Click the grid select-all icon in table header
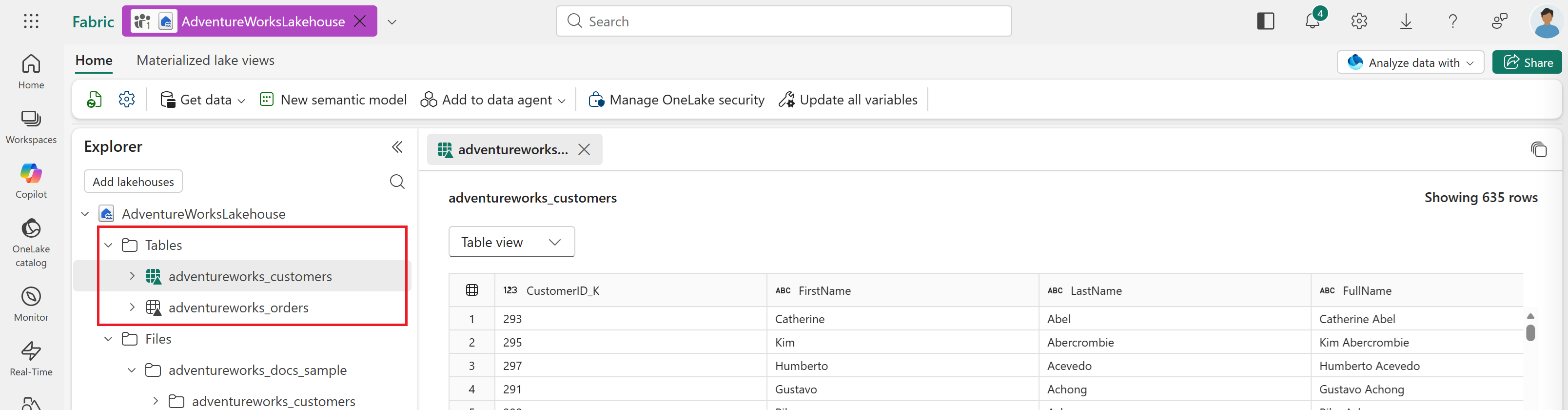This screenshot has height=410, width=1568. (472, 290)
